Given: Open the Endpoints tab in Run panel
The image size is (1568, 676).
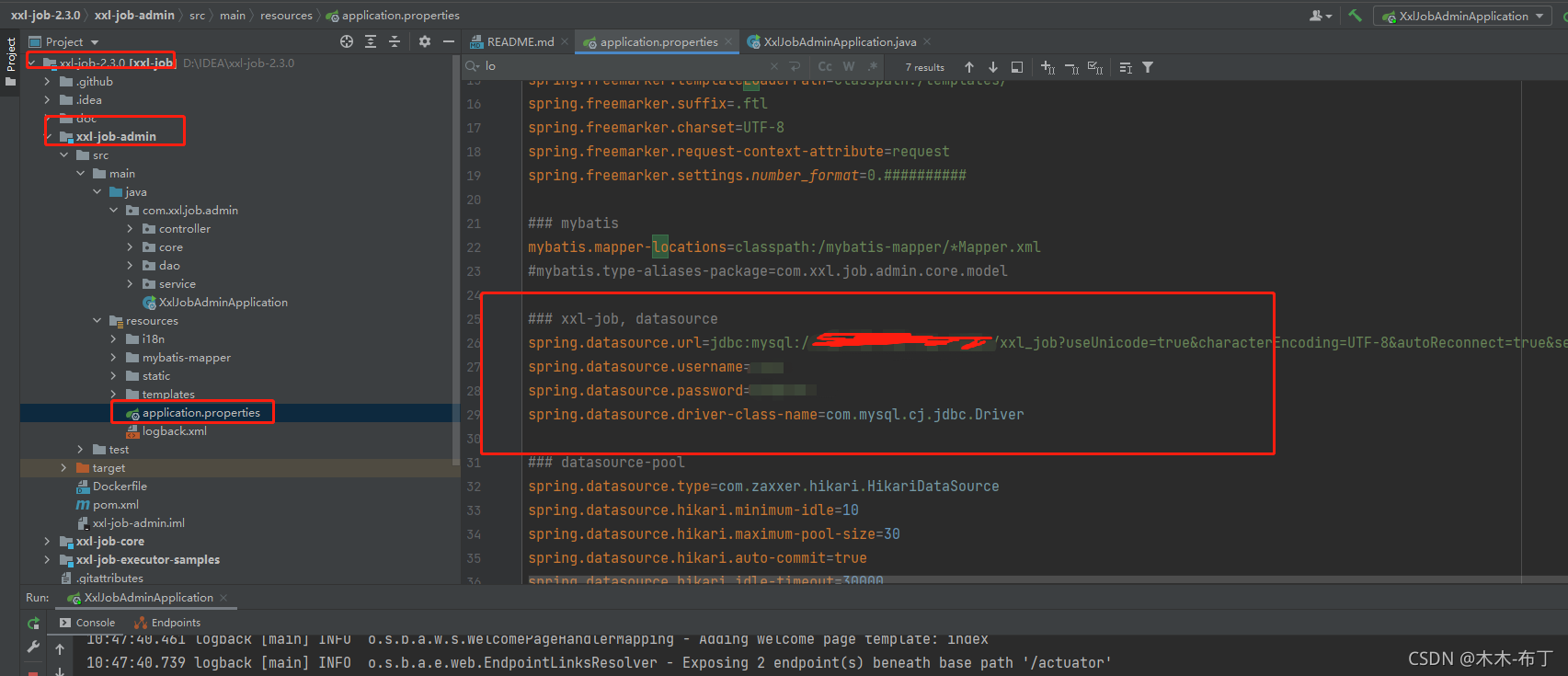Looking at the screenshot, I should pyautogui.click(x=167, y=623).
